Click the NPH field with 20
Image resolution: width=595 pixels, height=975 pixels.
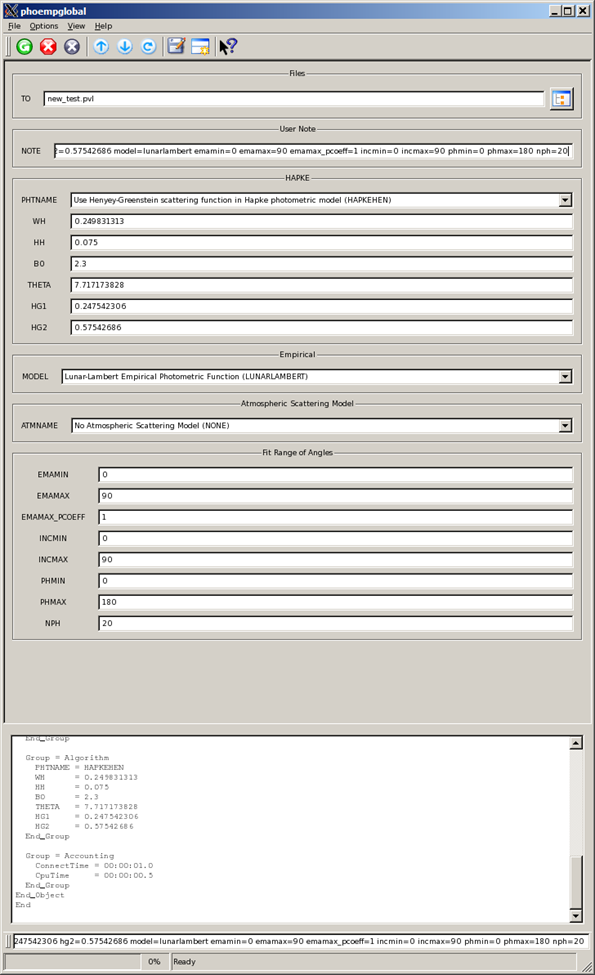pyautogui.click(x=335, y=623)
